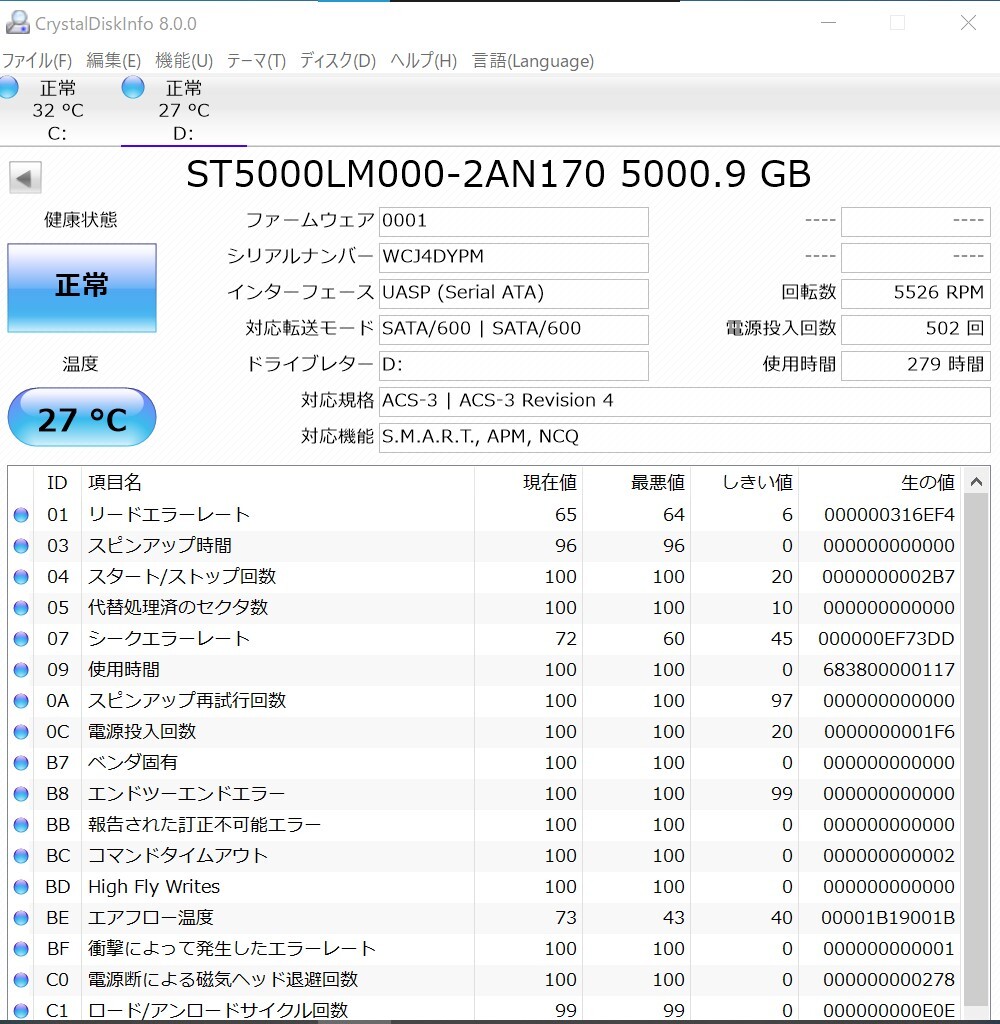The height and width of the screenshot is (1024, 1000).
Task: Click the blue status orb for drive D:
Action: 133,88
